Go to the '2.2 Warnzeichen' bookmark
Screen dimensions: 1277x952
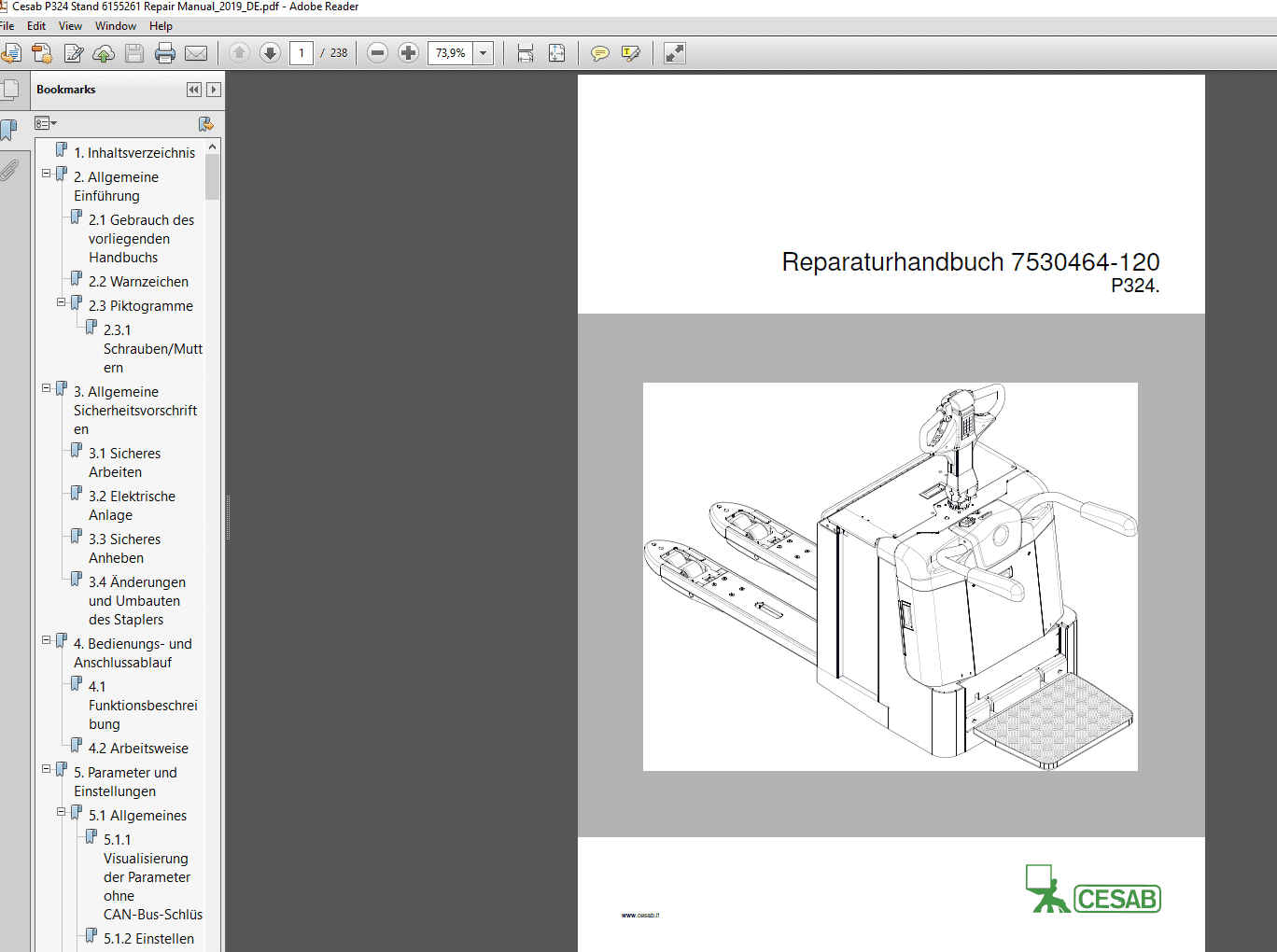(138, 282)
